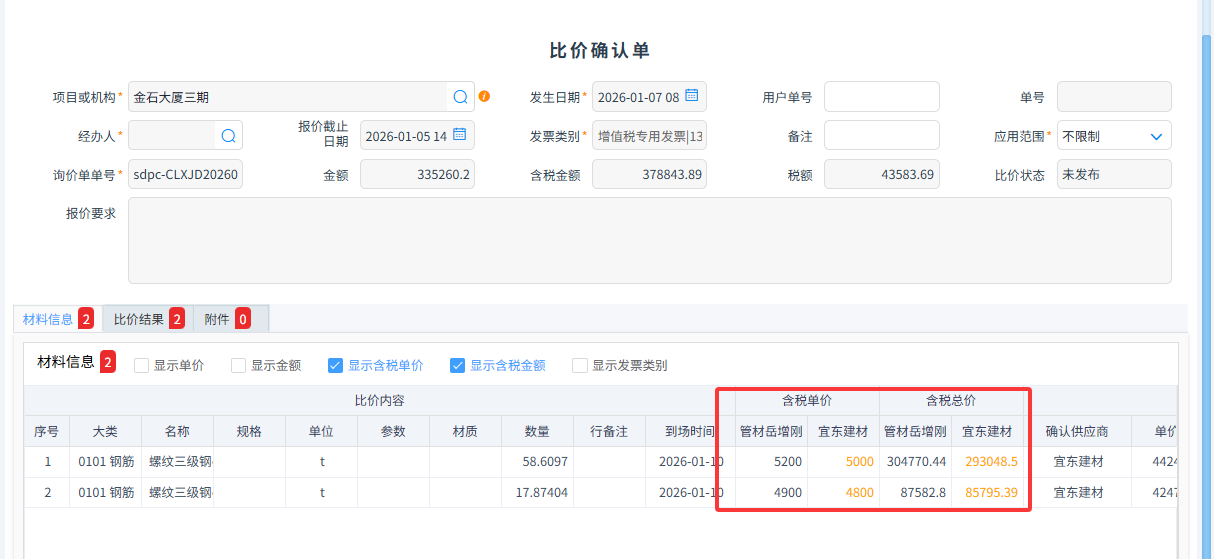The image size is (1214, 559).
Task: Click orange info icon beside project field
Action: 484,97
